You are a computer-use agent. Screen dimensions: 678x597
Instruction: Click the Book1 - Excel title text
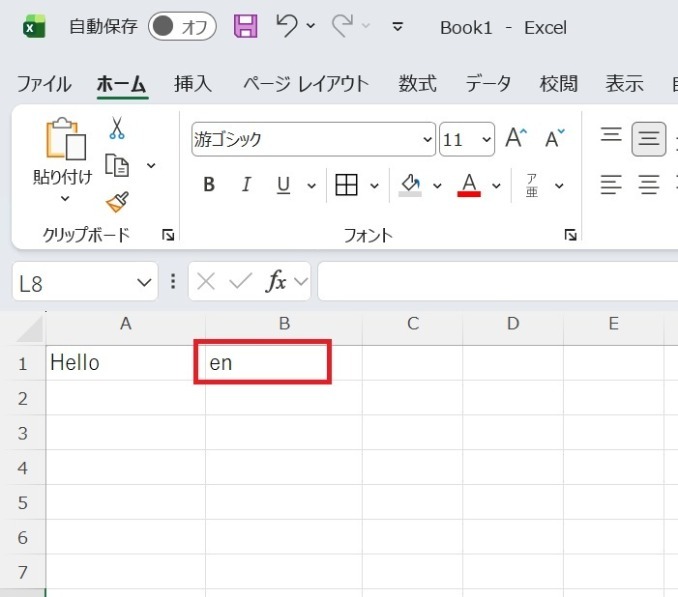click(x=503, y=28)
